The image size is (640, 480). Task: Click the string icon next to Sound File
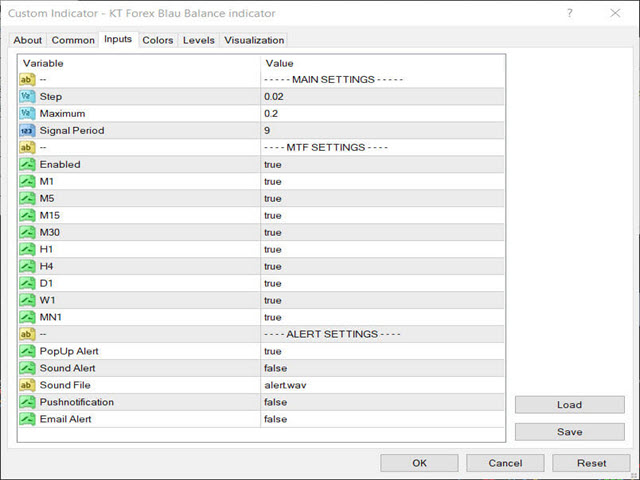[27, 385]
